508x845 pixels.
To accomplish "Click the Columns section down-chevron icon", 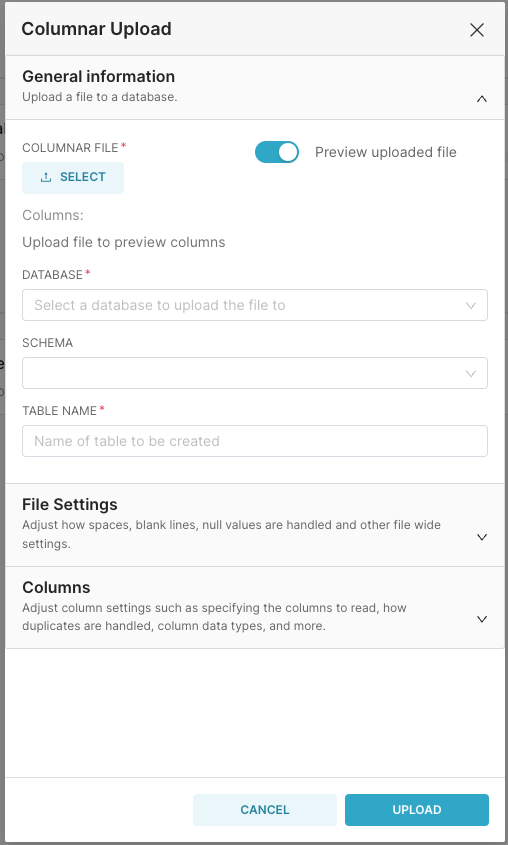I will point(482,619).
